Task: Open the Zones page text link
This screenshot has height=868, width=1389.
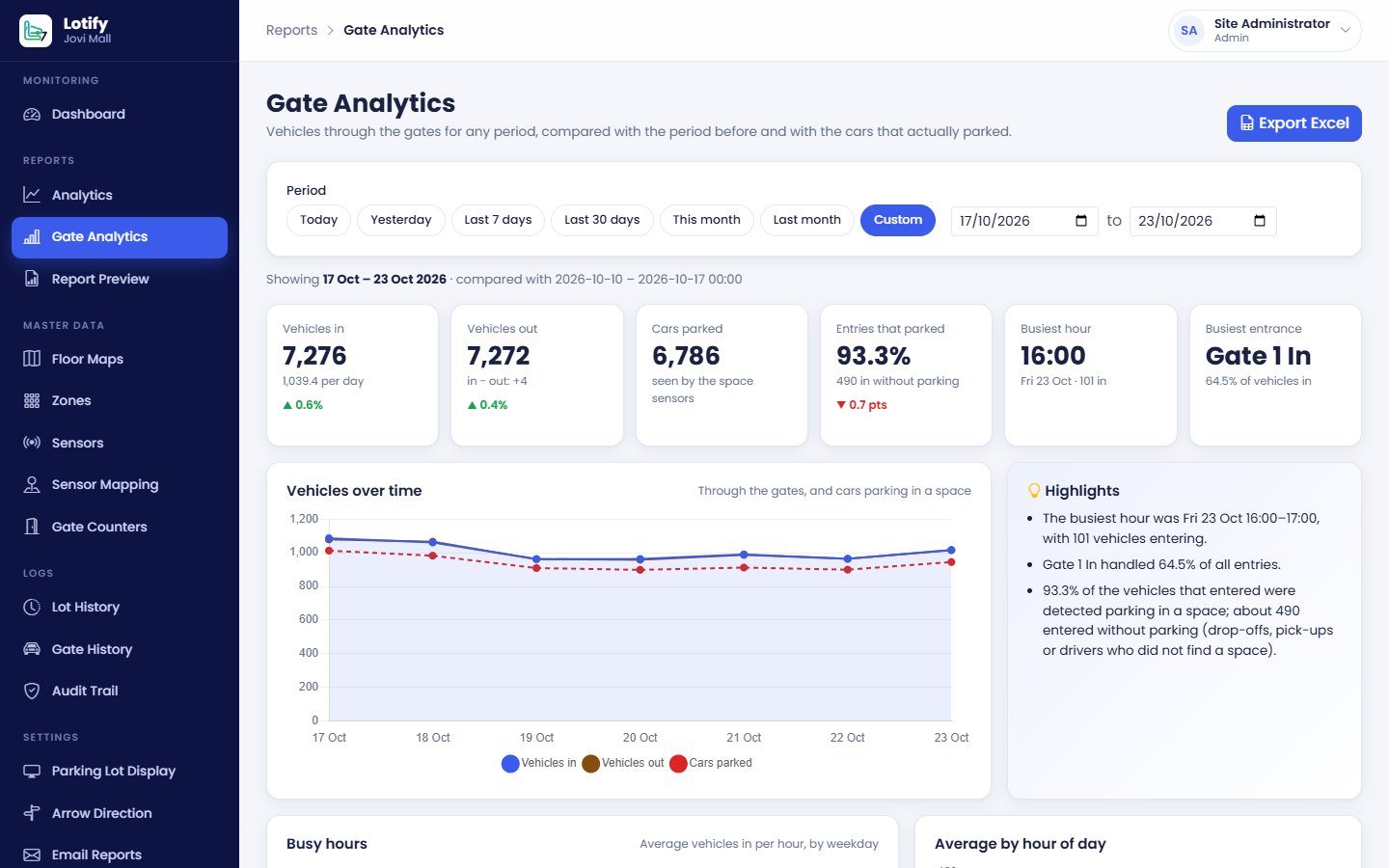Action: [71, 400]
